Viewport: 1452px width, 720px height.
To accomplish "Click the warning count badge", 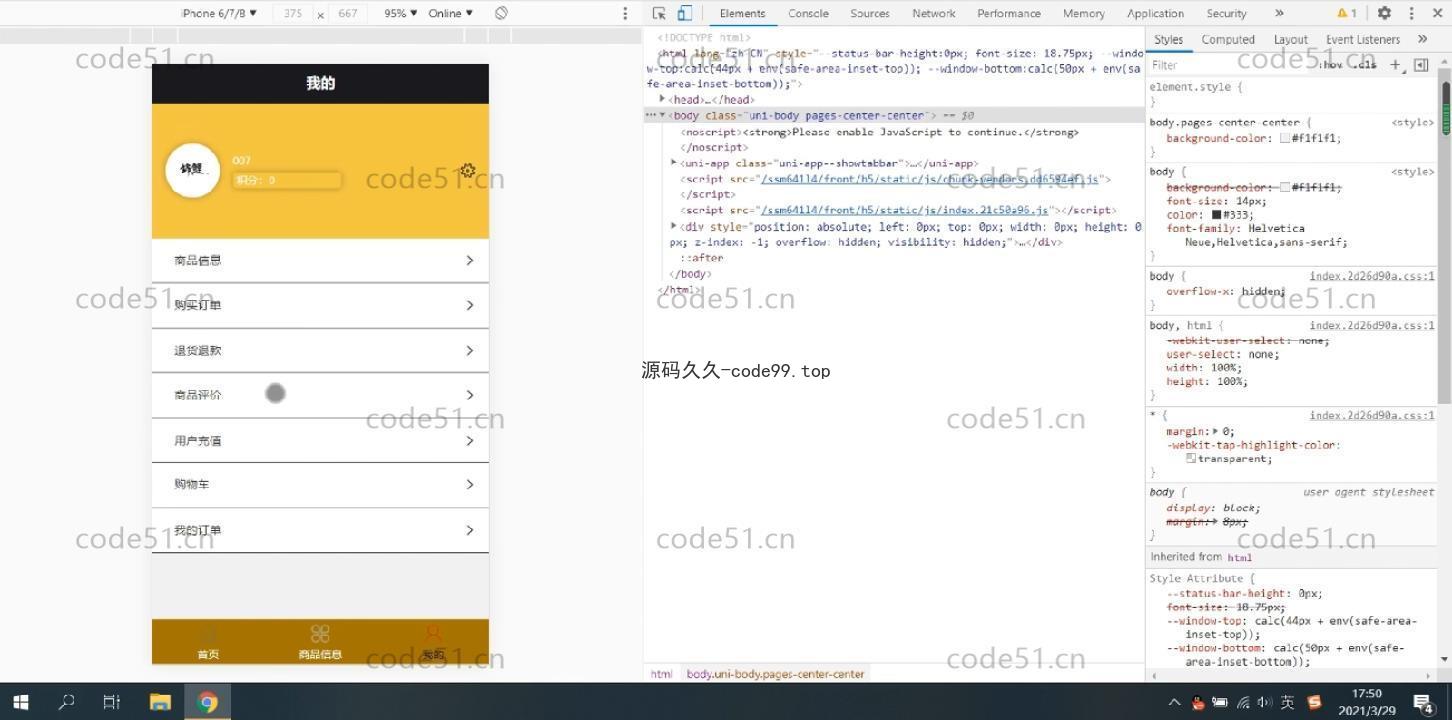I will [x=1347, y=13].
